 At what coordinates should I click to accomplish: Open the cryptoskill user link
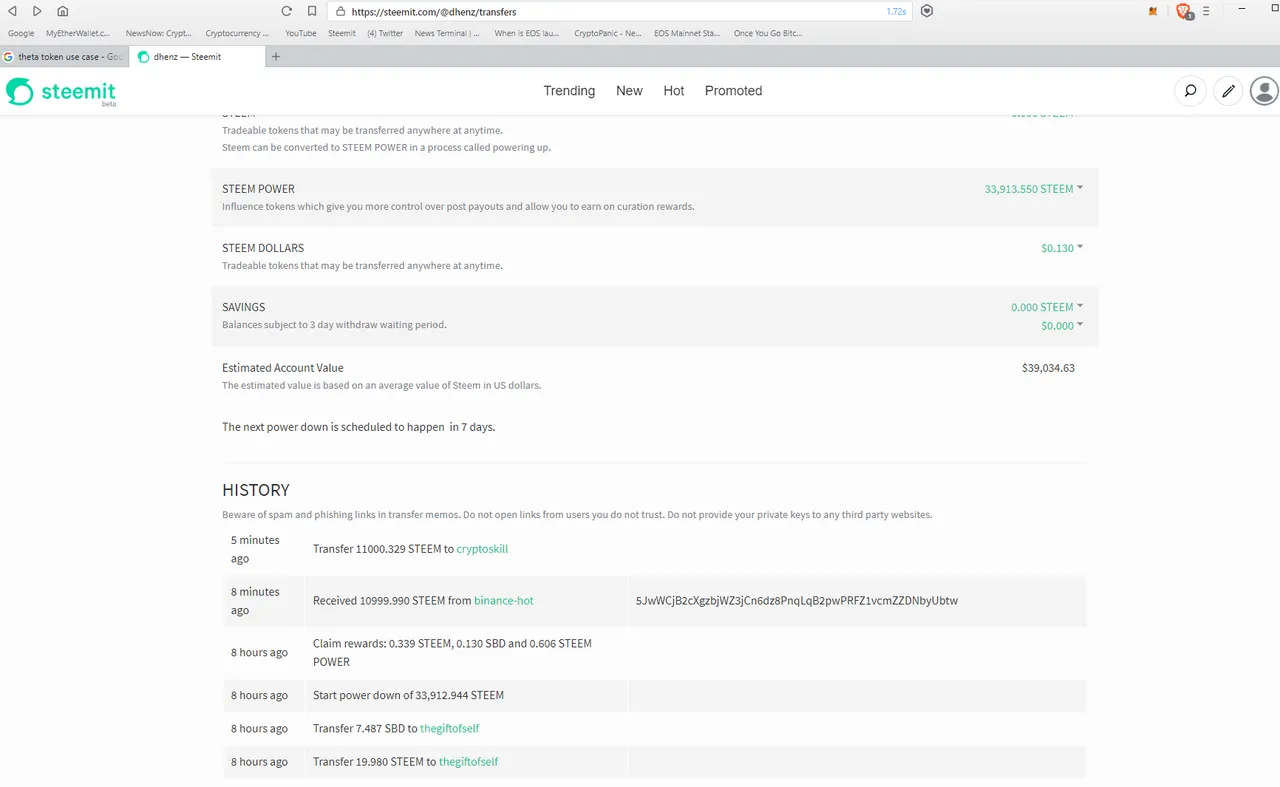[482, 549]
